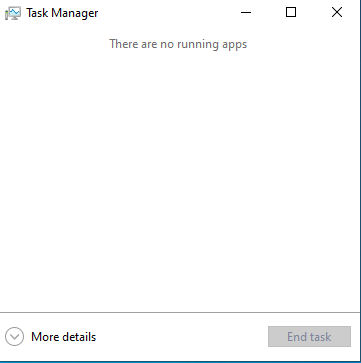Click the "More details" text label
The image size is (361, 363).
coord(64,337)
